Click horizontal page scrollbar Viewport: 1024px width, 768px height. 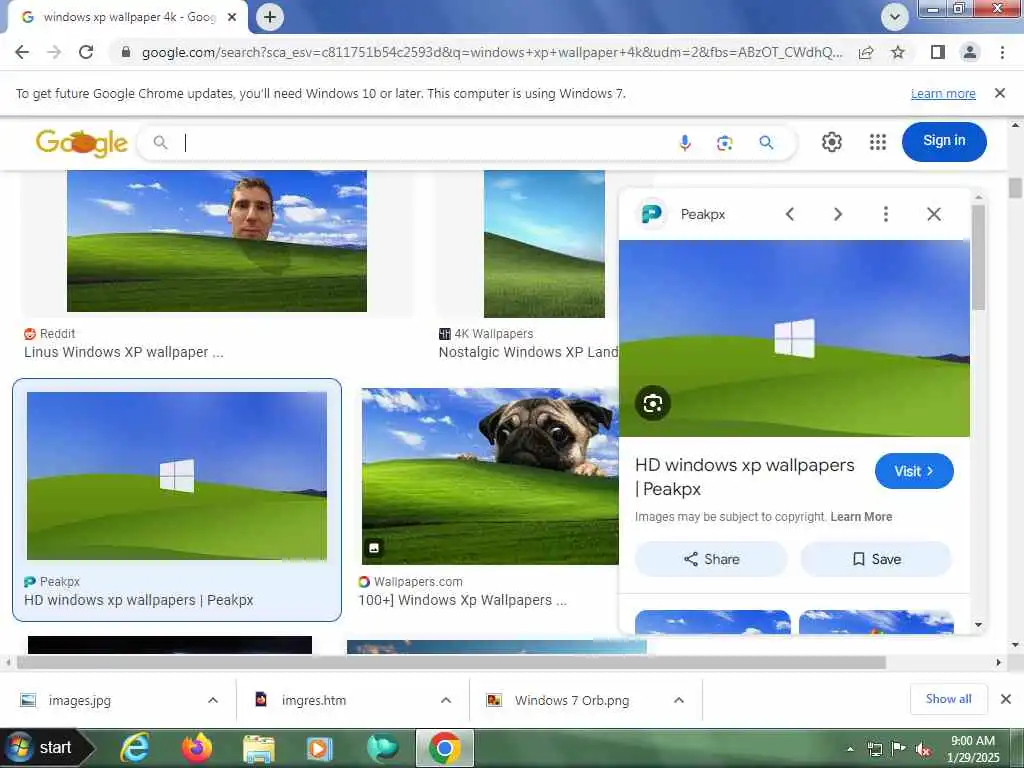[x=451, y=662]
